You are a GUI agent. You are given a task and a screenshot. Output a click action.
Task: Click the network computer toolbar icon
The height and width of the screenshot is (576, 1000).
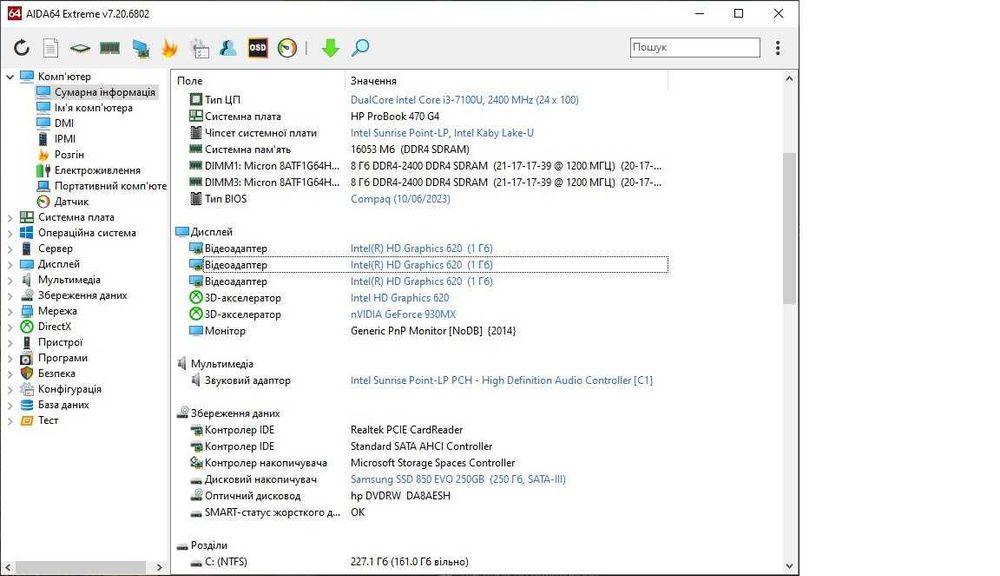tap(140, 48)
